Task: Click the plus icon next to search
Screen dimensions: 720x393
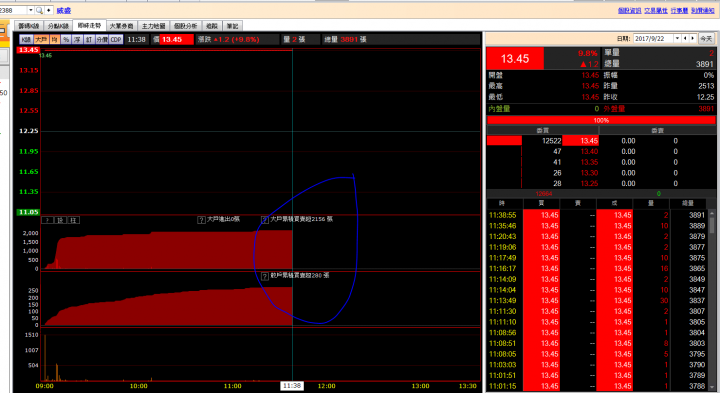Action: pos(49,10)
